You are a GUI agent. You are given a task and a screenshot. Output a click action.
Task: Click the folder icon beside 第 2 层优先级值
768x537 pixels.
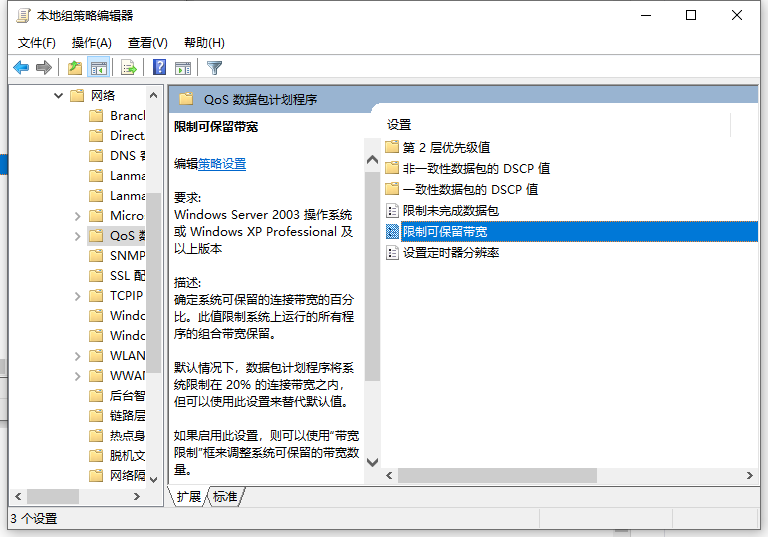392,147
